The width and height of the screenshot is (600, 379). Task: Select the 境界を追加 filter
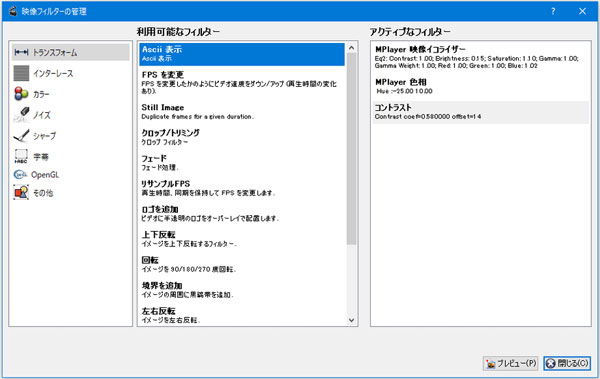pyautogui.click(x=242, y=289)
